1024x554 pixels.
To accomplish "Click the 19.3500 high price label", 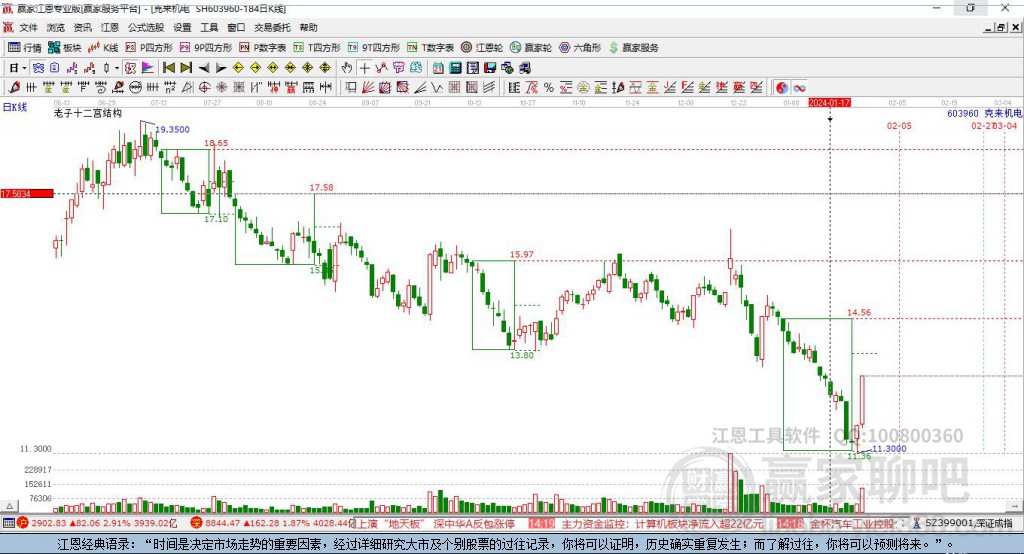I will point(172,129).
